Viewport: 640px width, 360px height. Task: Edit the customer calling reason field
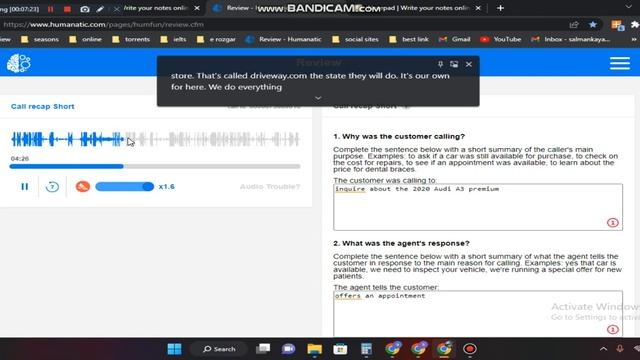coord(478,207)
